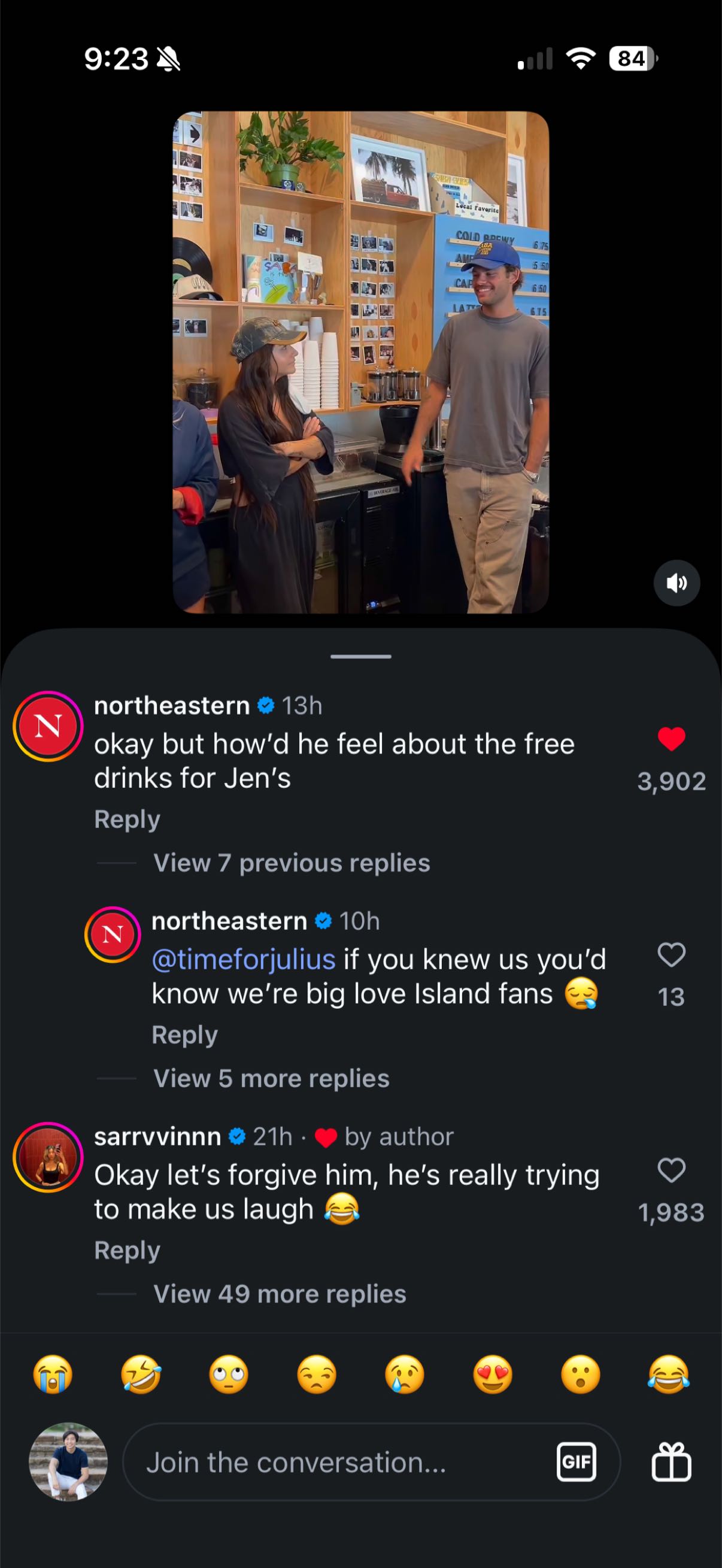Viewport: 722px width, 1568px height.
Task: Open sarrvvinnn's profile picture
Action: (48, 1157)
